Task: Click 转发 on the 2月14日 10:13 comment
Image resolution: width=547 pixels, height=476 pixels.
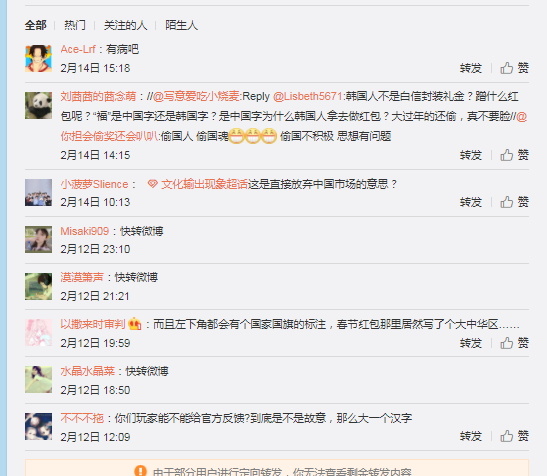Action: tap(471, 202)
